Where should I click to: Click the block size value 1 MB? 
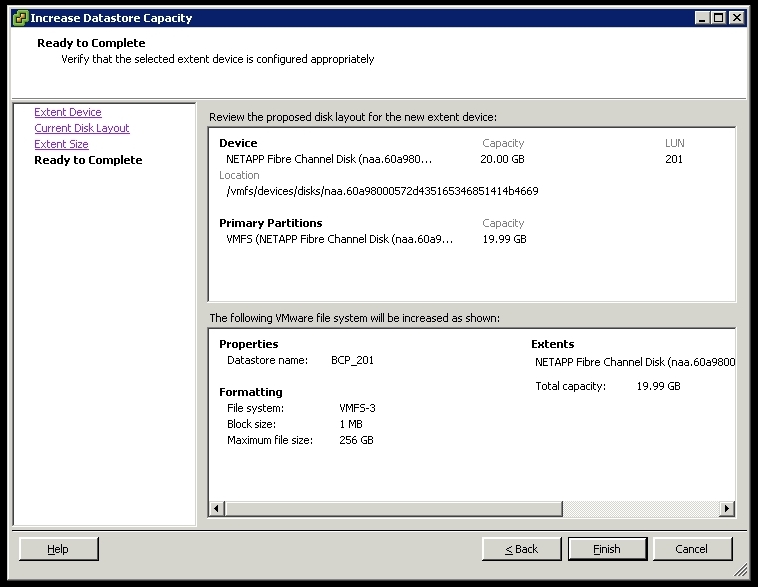[x=351, y=424]
